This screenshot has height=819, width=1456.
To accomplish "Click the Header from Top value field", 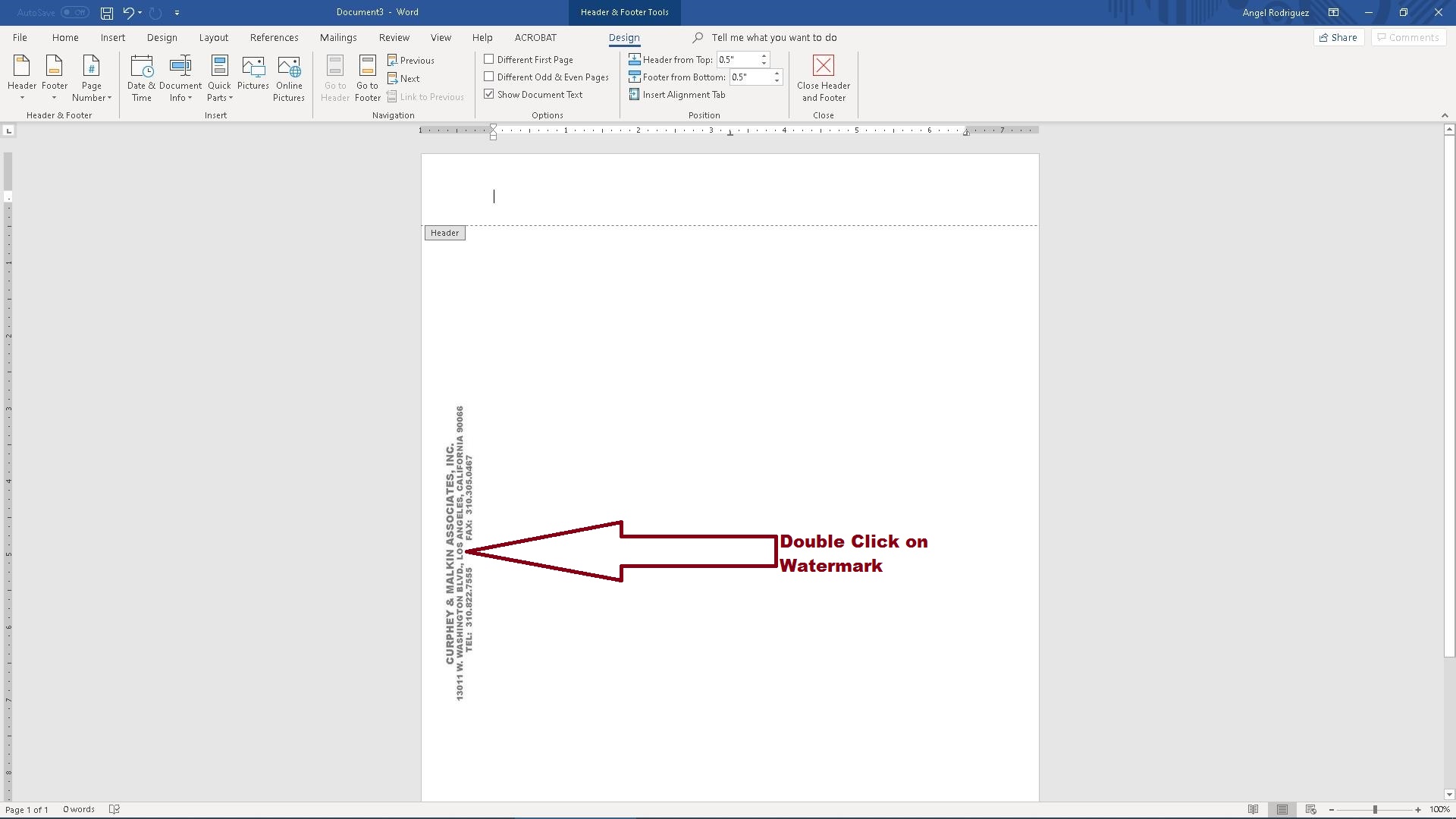I will click(x=737, y=59).
